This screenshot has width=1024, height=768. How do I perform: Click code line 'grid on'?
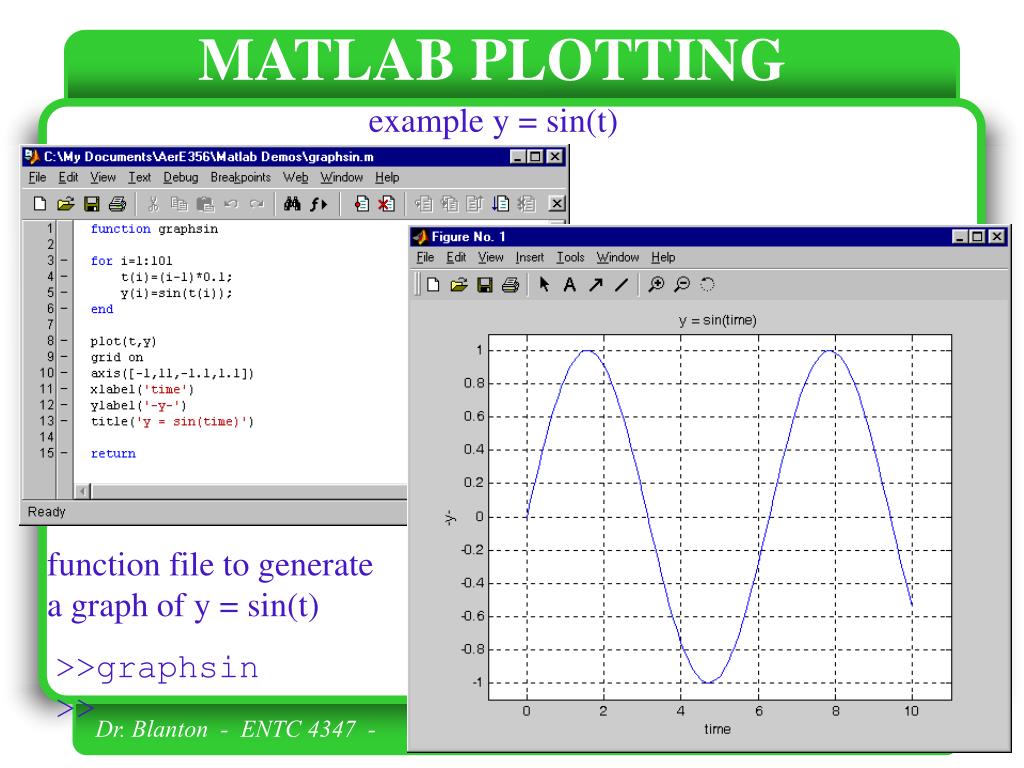(x=116, y=357)
